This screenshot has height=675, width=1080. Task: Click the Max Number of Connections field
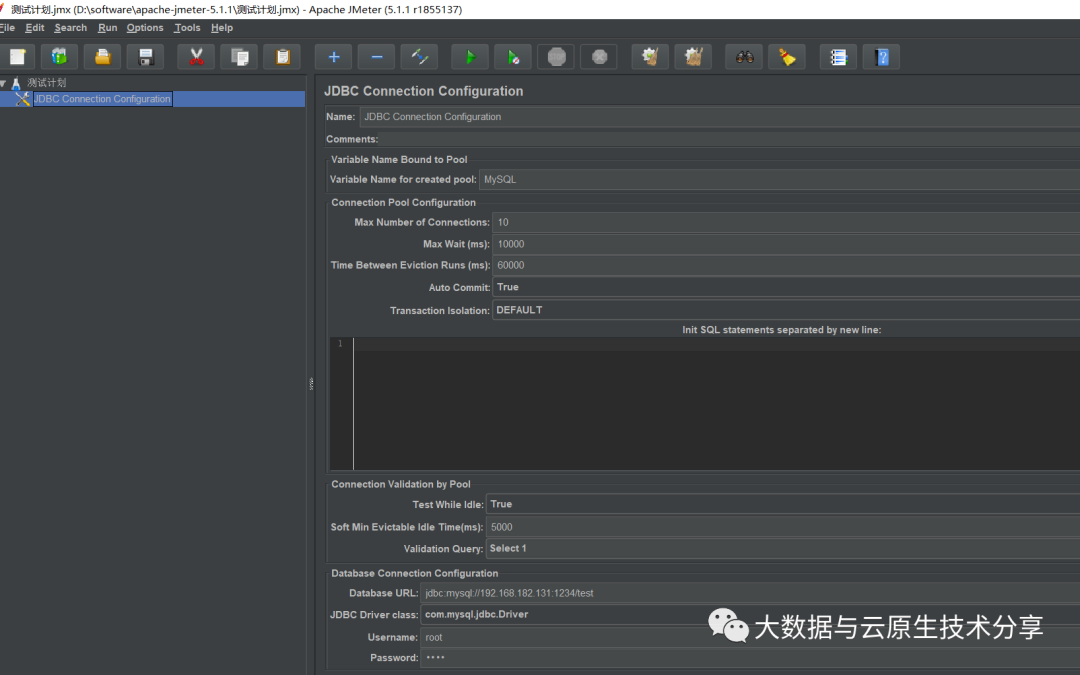coord(786,222)
